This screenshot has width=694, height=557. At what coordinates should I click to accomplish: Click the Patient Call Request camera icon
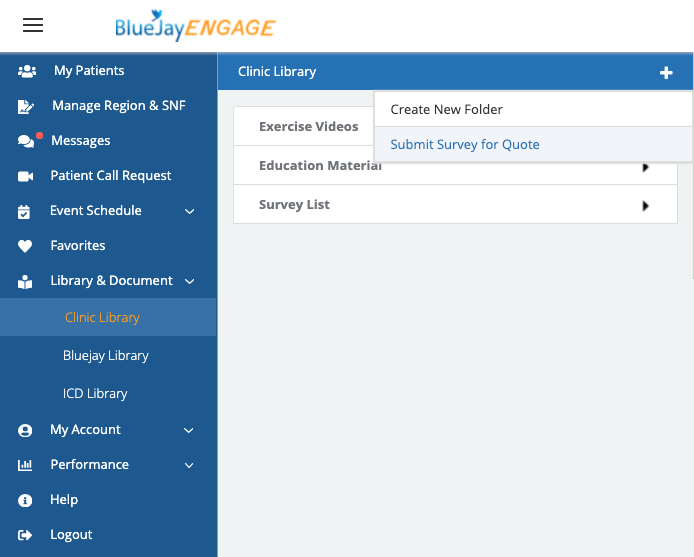point(26,176)
